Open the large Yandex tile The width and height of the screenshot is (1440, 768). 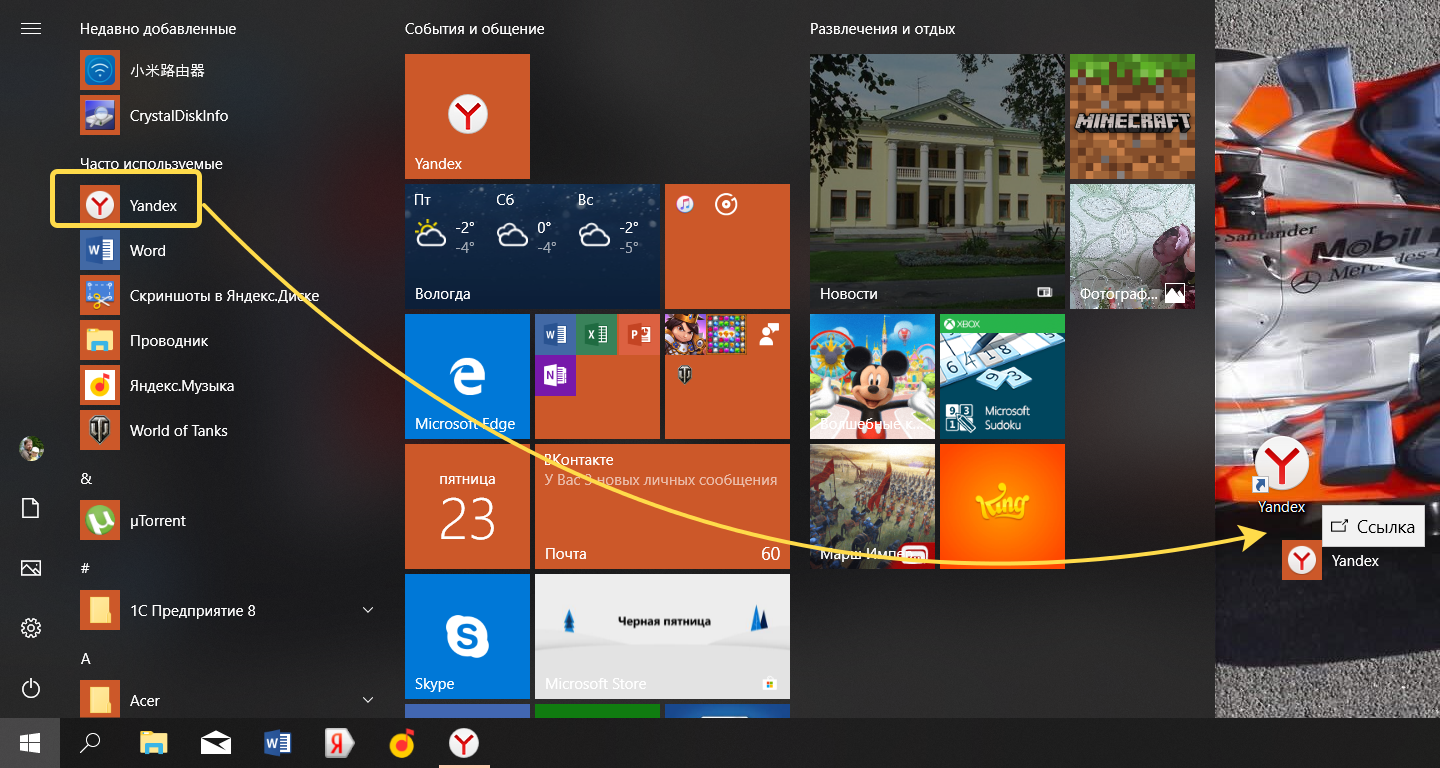(x=467, y=116)
